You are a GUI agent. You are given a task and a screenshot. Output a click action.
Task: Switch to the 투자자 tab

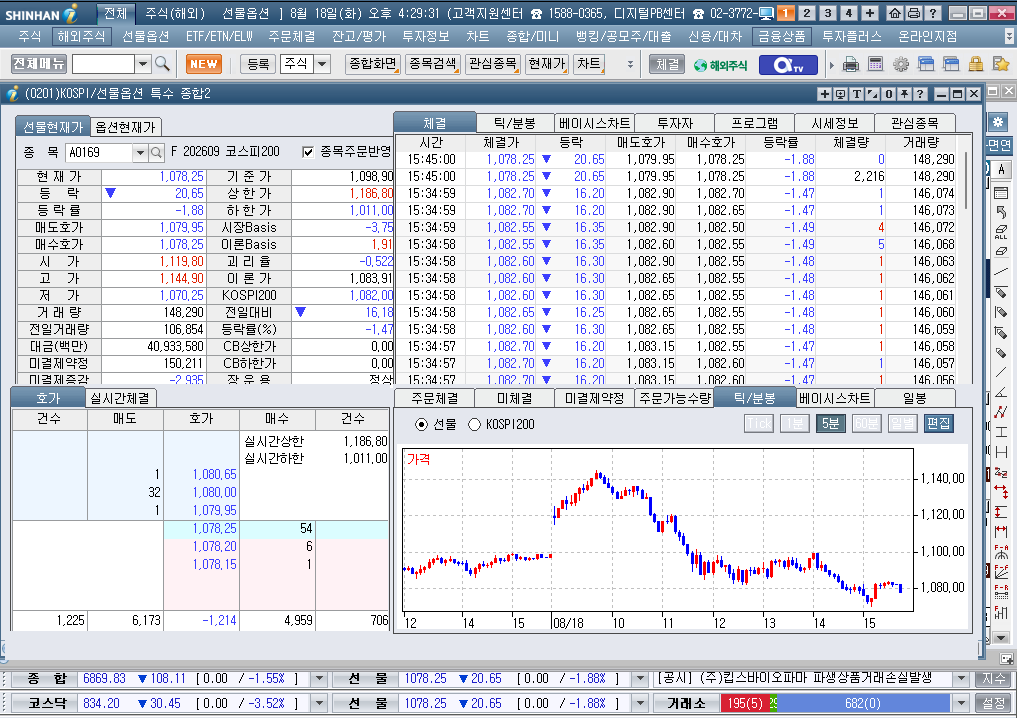675,123
